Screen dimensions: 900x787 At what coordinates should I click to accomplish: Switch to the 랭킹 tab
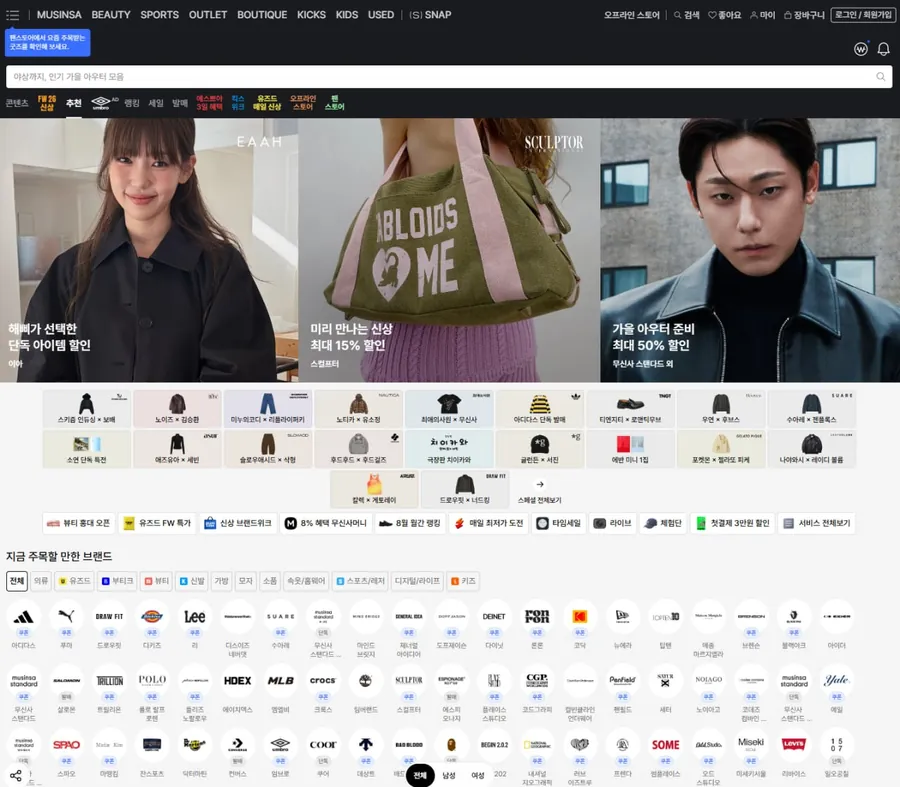coord(132,103)
